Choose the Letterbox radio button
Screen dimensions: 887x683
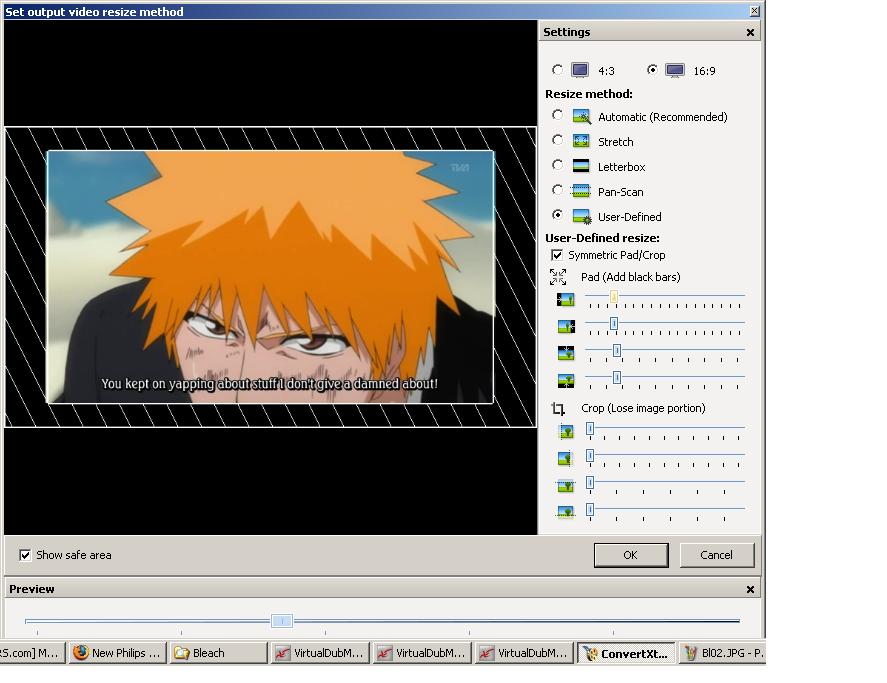pos(557,165)
